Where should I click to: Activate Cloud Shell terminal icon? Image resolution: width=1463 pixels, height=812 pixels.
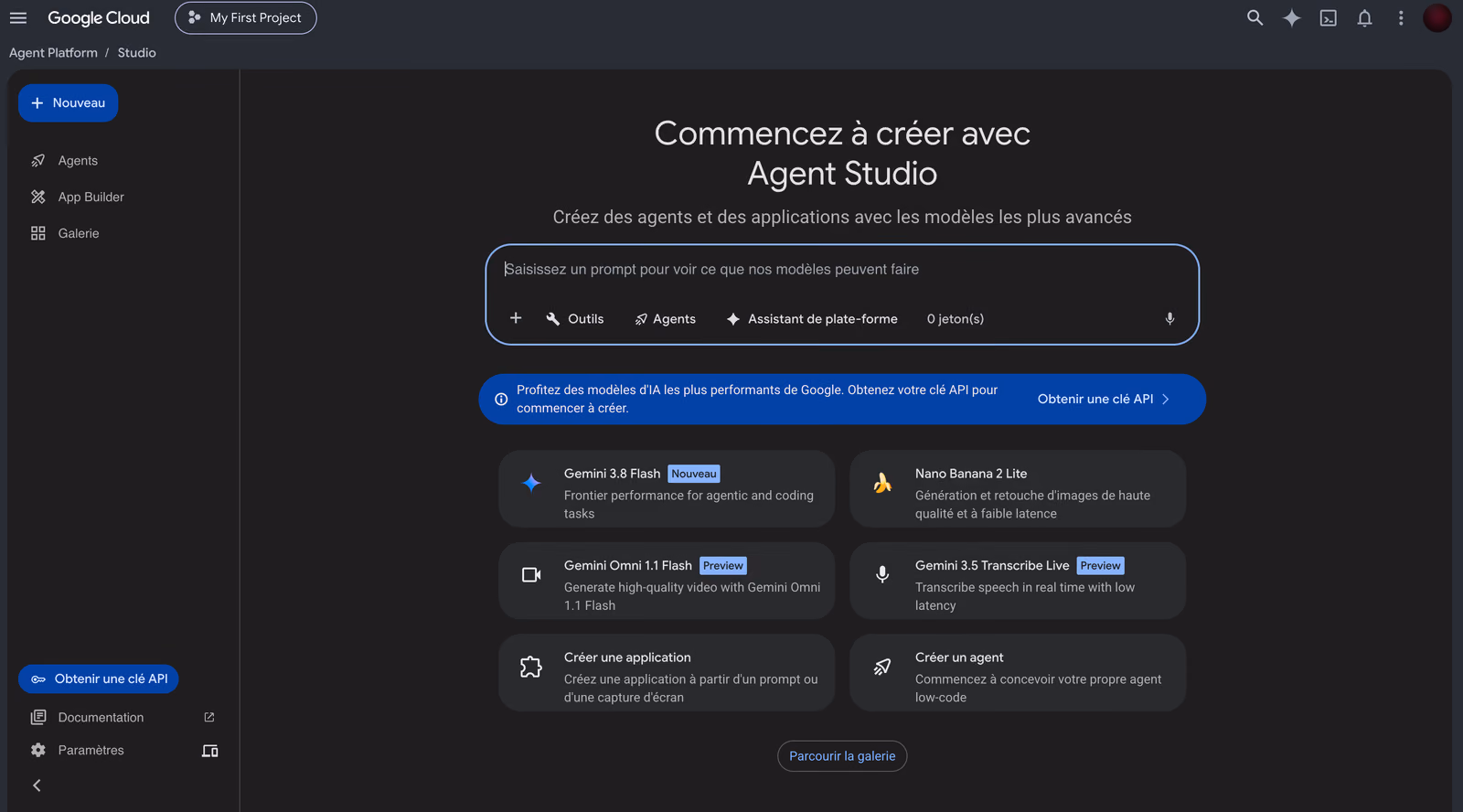coord(1328,17)
